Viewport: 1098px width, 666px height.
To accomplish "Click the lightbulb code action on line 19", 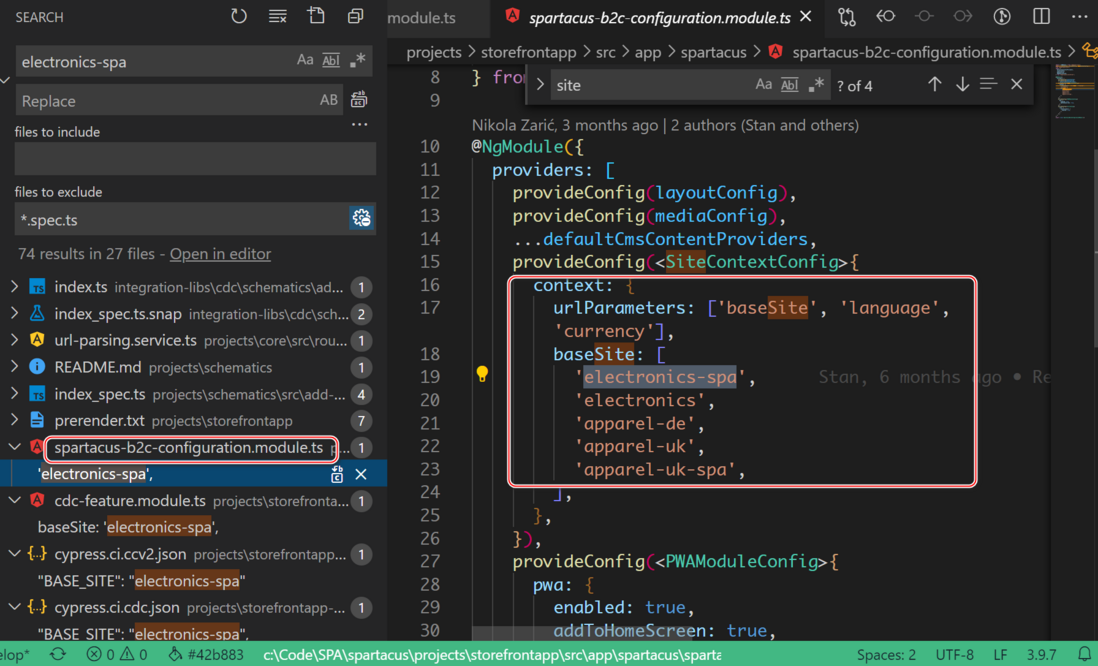I will (x=482, y=374).
